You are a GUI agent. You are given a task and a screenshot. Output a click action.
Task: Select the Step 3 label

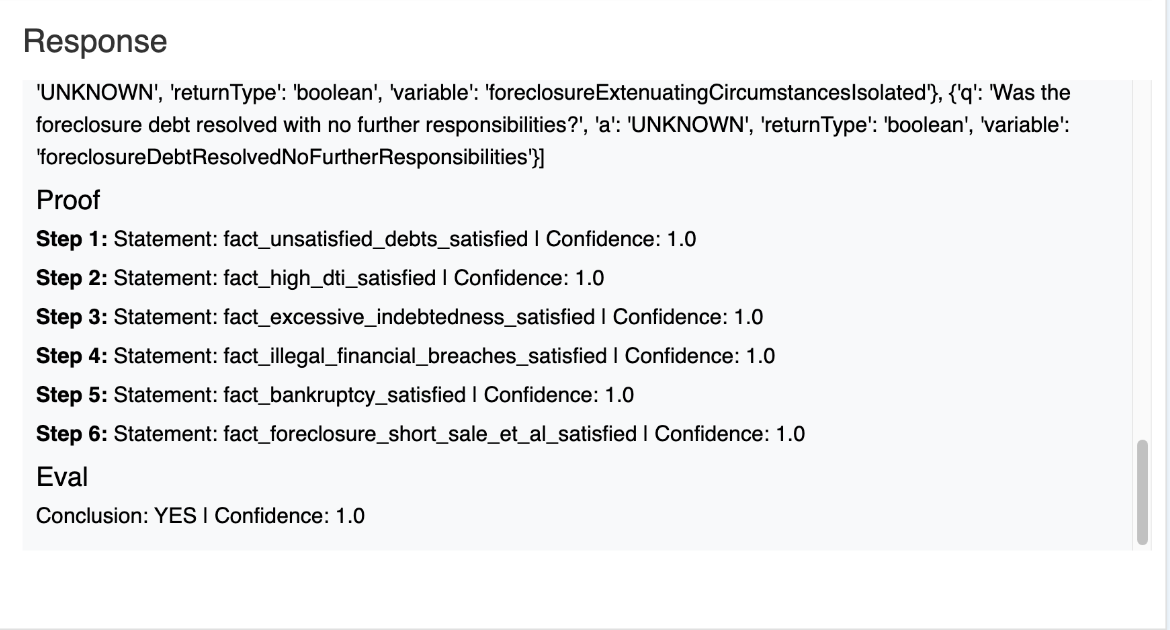(72, 317)
